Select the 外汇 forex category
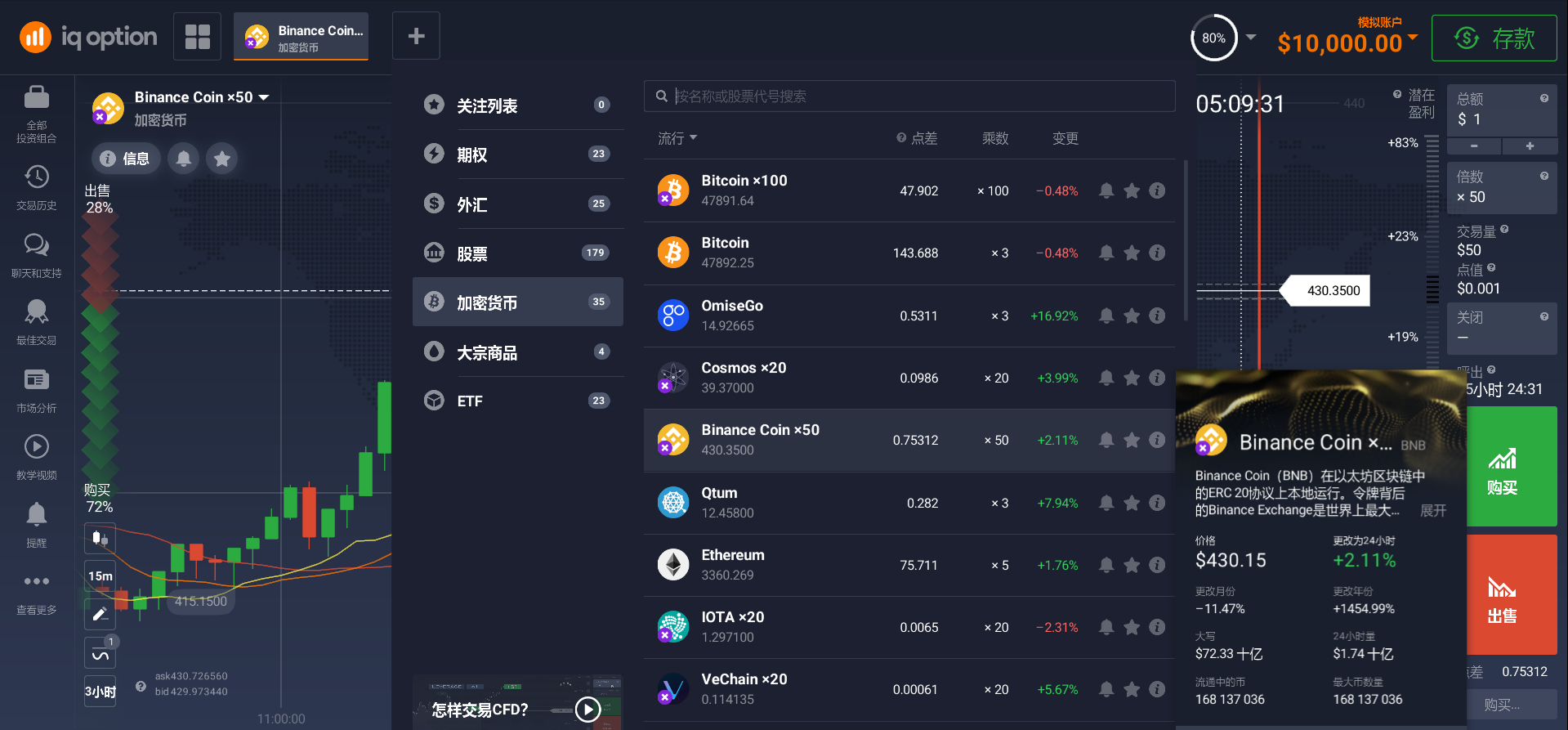1568x730 pixels. [x=518, y=204]
